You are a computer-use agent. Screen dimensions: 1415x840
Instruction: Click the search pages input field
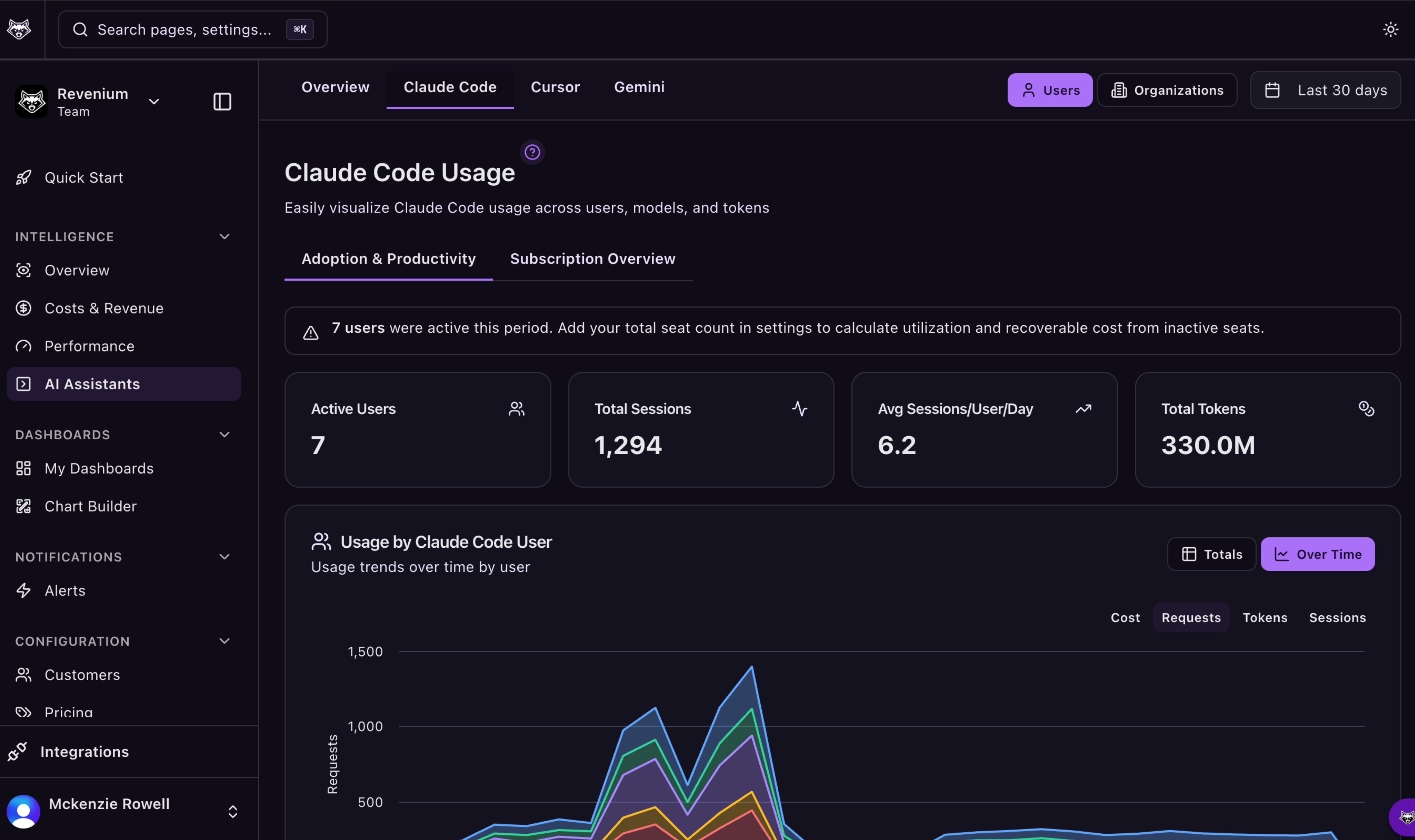[x=184, y=29]
